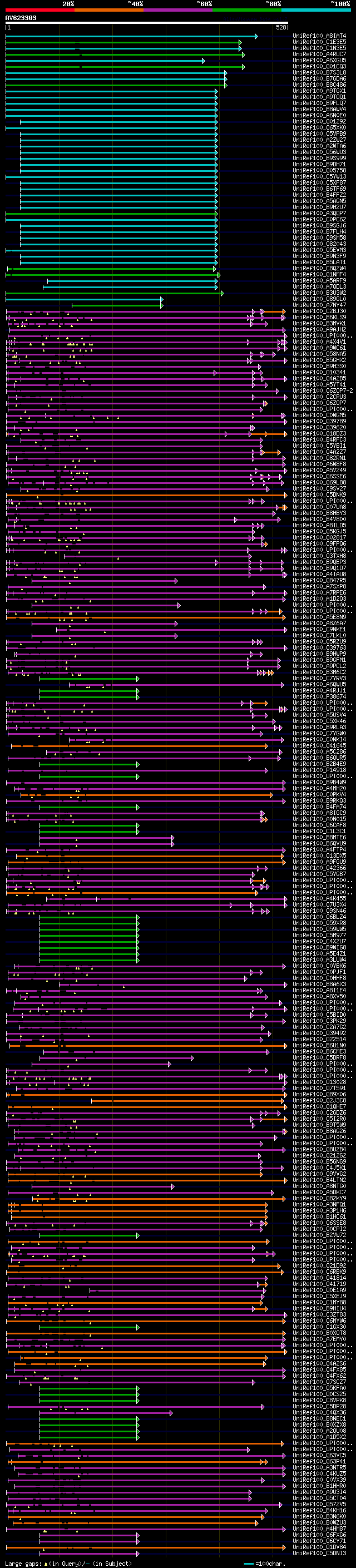Viewport: 356px width, 1568px height.
Task: Select hit UniRef100_A5ARF9
Action: (319, 280)
